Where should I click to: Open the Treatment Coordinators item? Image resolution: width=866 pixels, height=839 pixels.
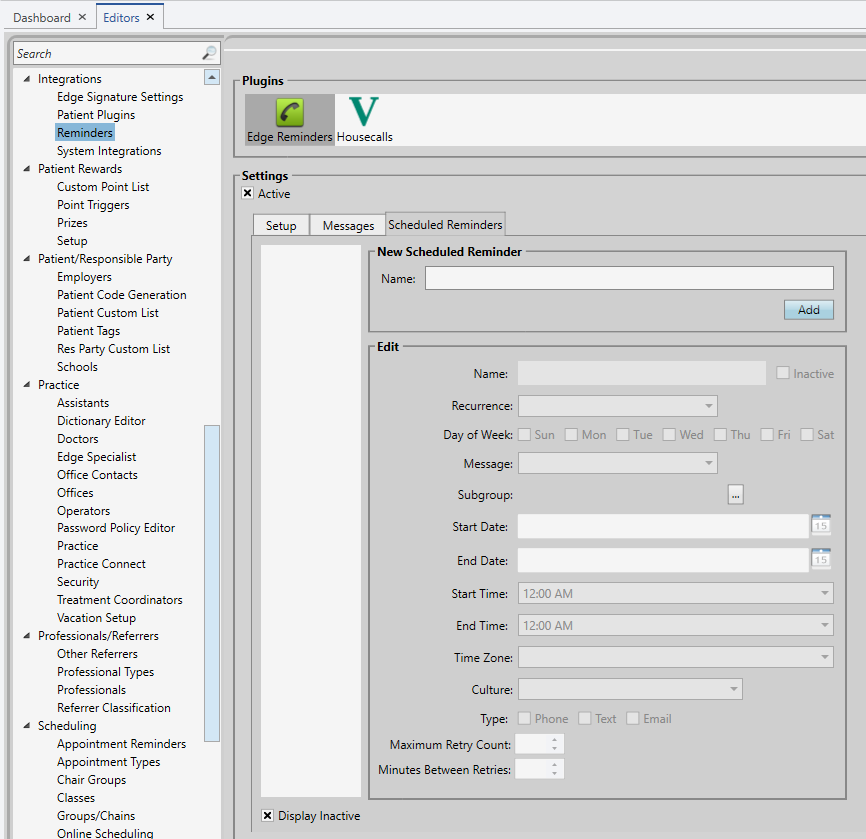pyautogui.click(x=120, y=600)
